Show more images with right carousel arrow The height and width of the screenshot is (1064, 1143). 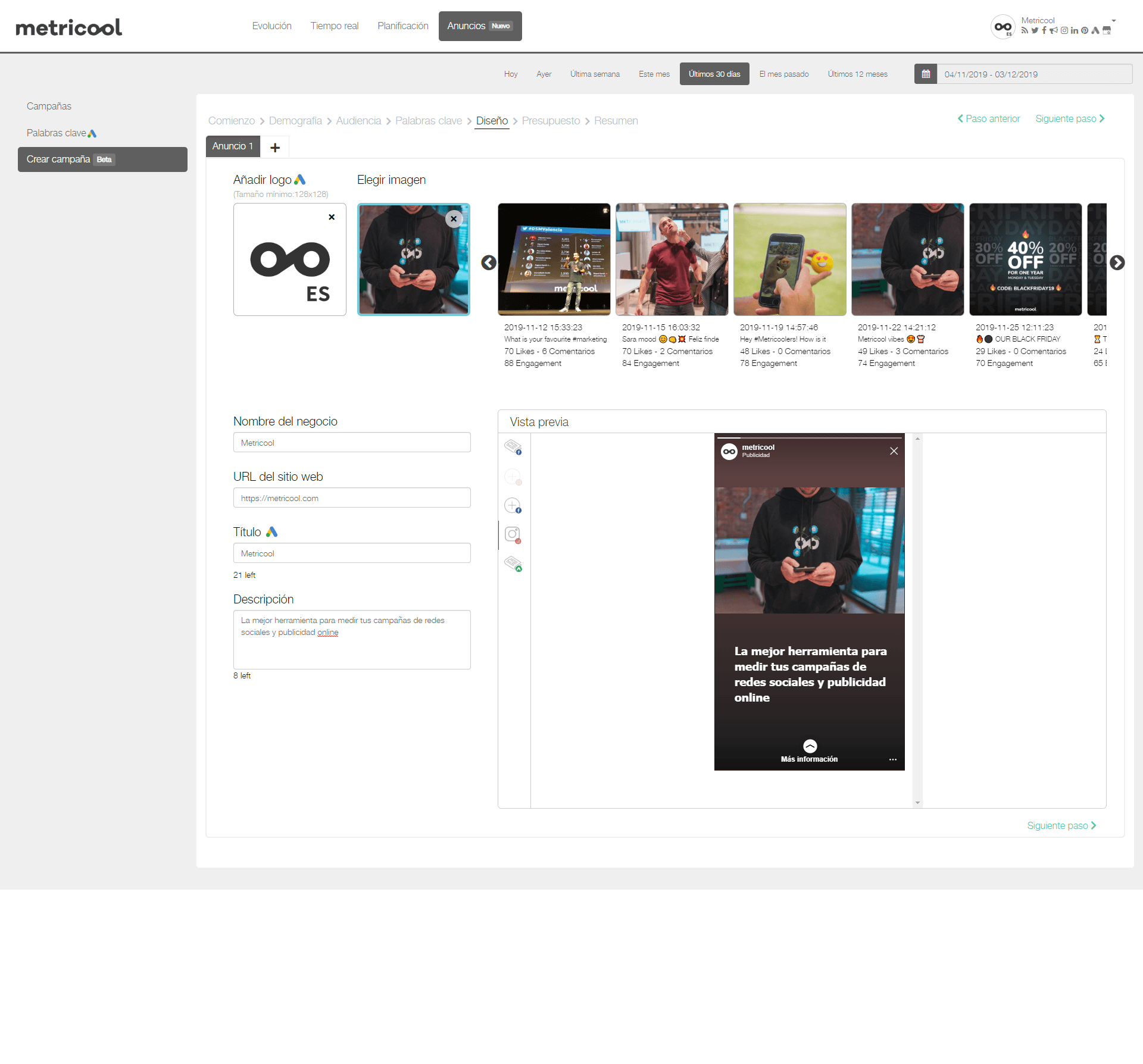click(x=1117, y=262)
